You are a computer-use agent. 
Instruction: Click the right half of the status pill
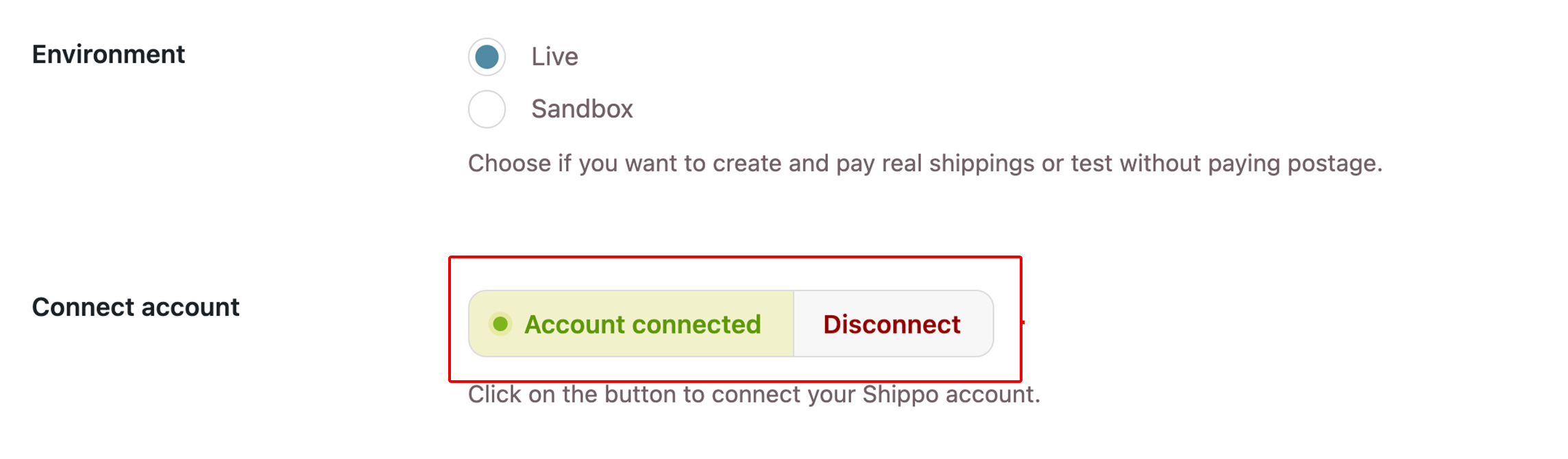892,323
